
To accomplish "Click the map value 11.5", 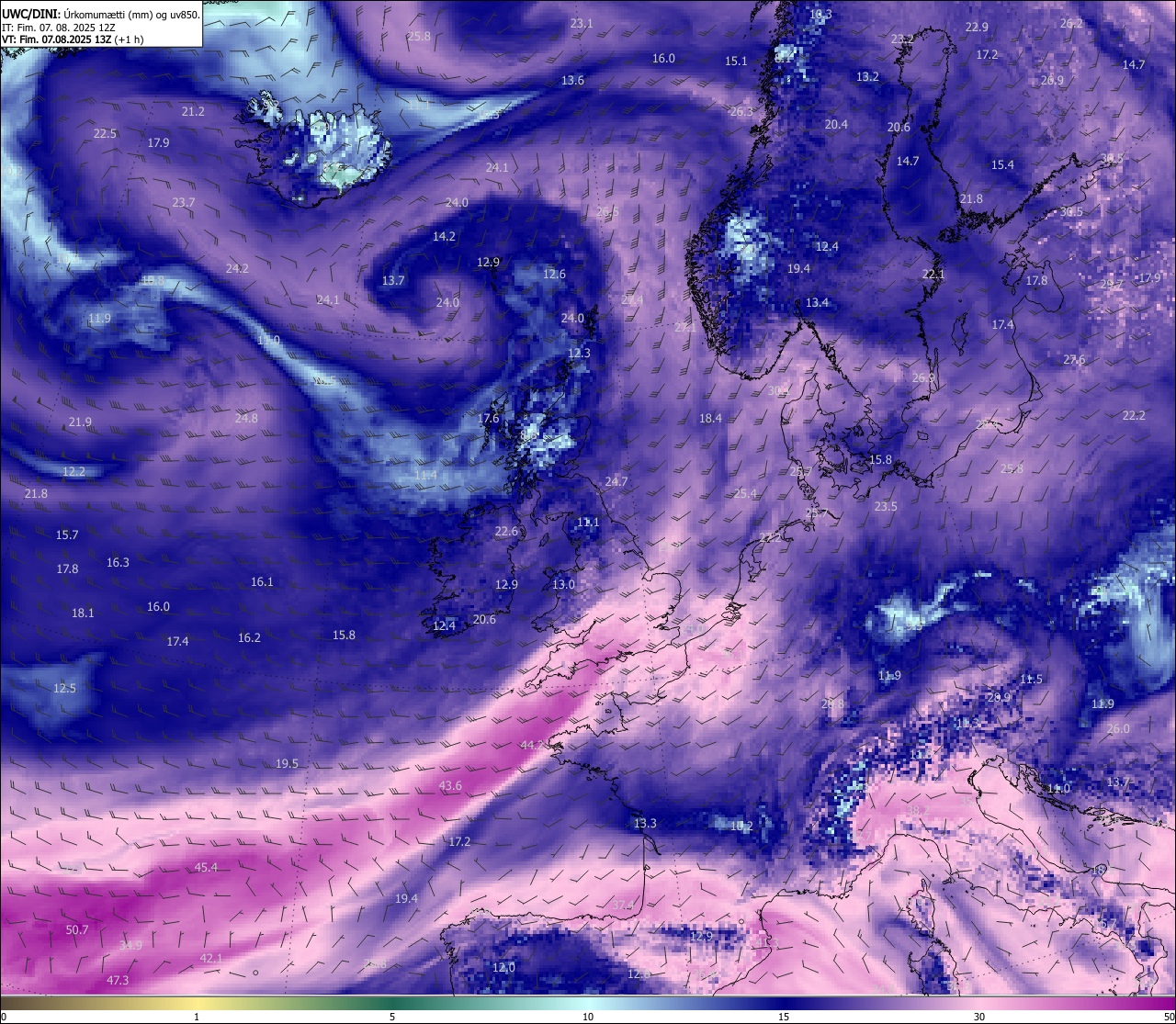I will [1031, 679].
